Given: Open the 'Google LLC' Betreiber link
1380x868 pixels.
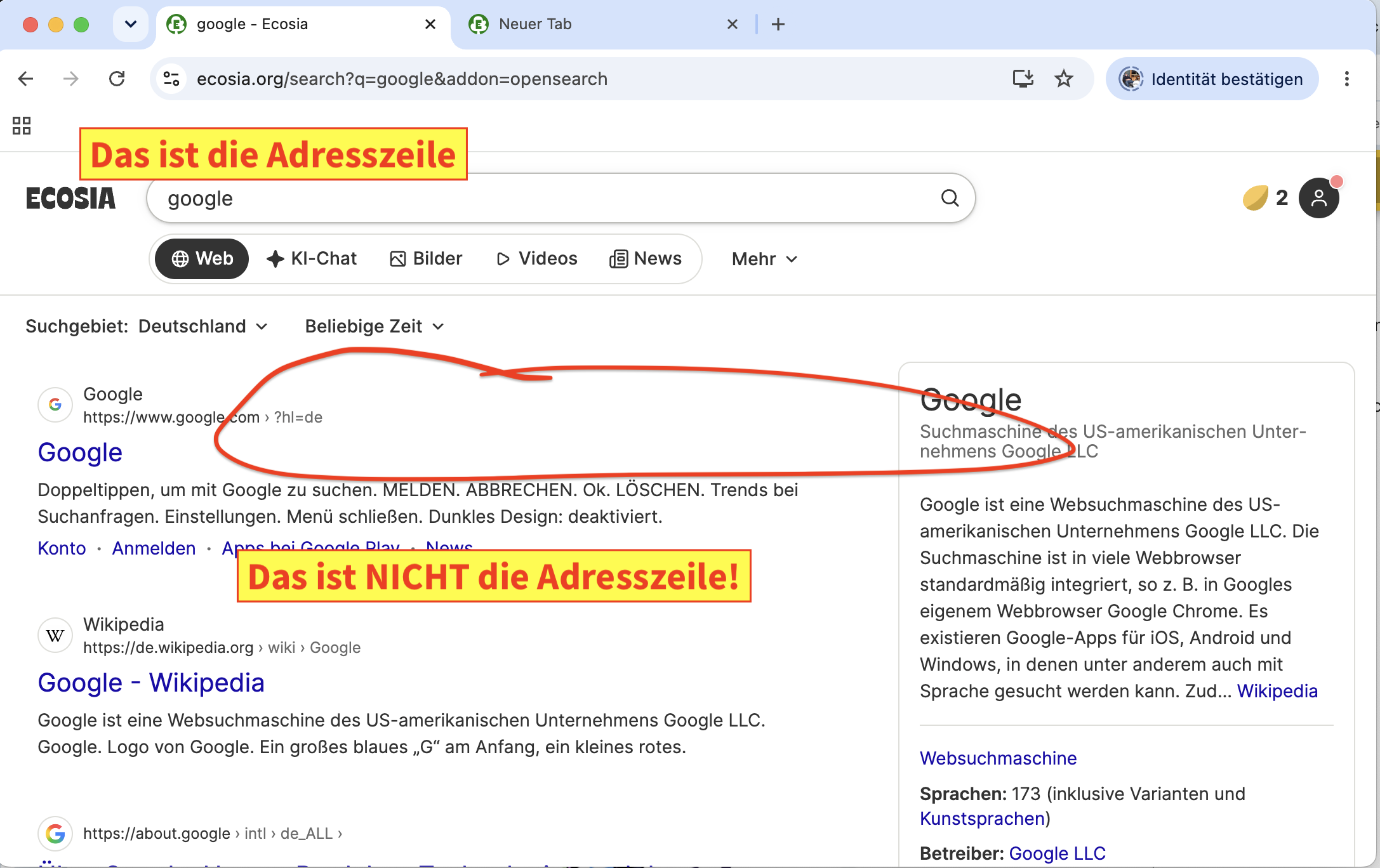Looking at the screenshot, I should pyautogui.click(x=1057, y=853).
